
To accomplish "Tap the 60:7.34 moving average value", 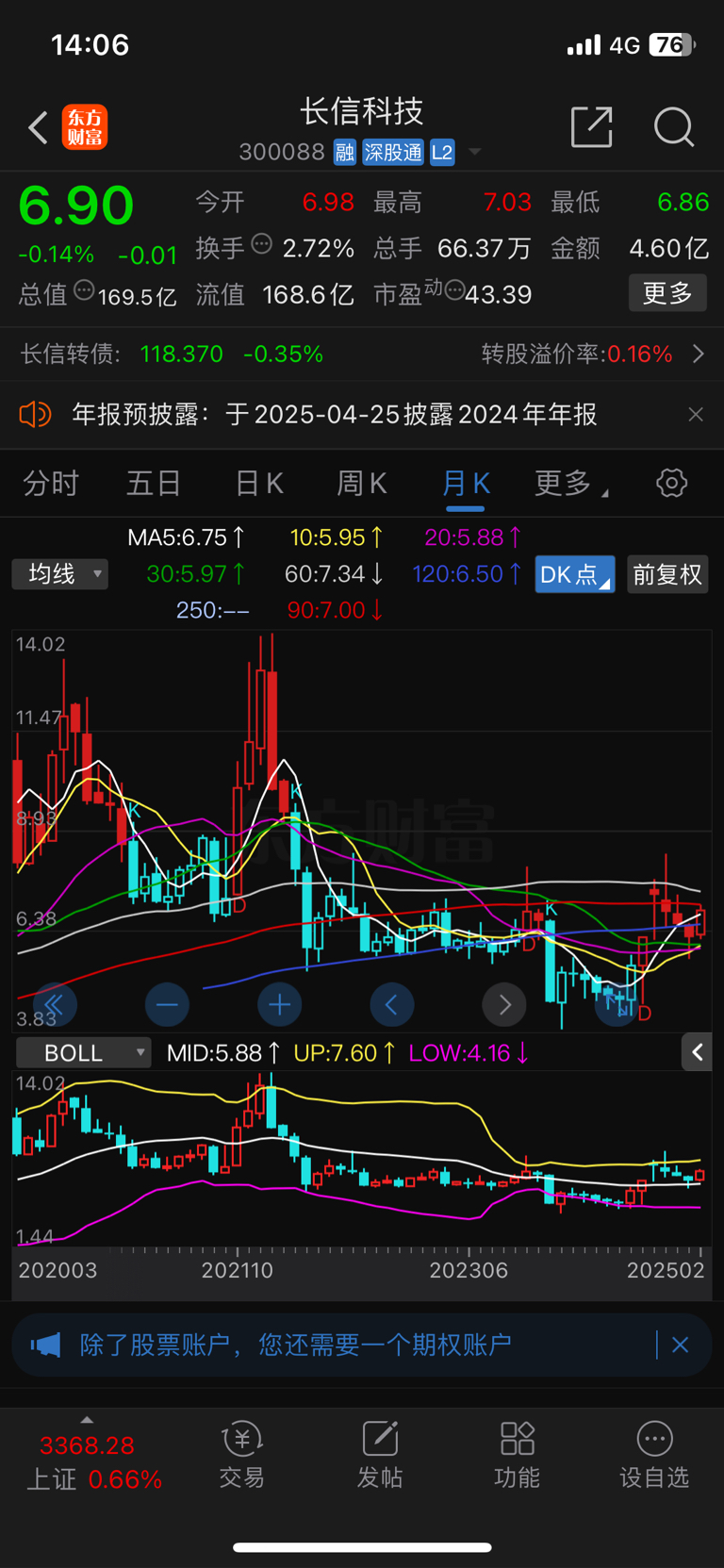I will [334, 573].
